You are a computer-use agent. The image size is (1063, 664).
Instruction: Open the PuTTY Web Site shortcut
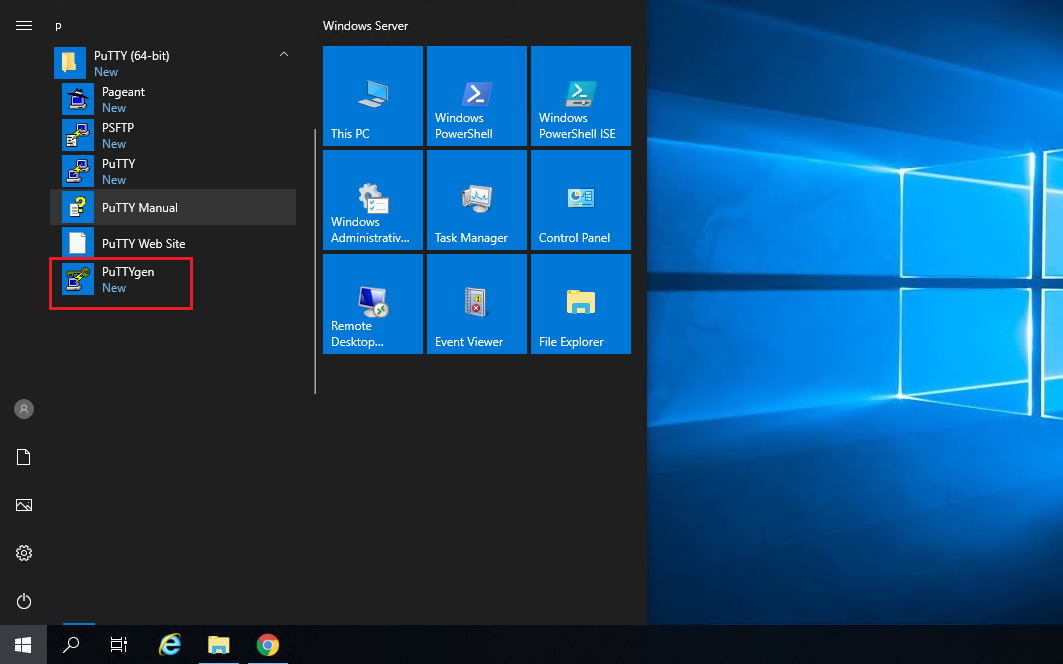143,244
